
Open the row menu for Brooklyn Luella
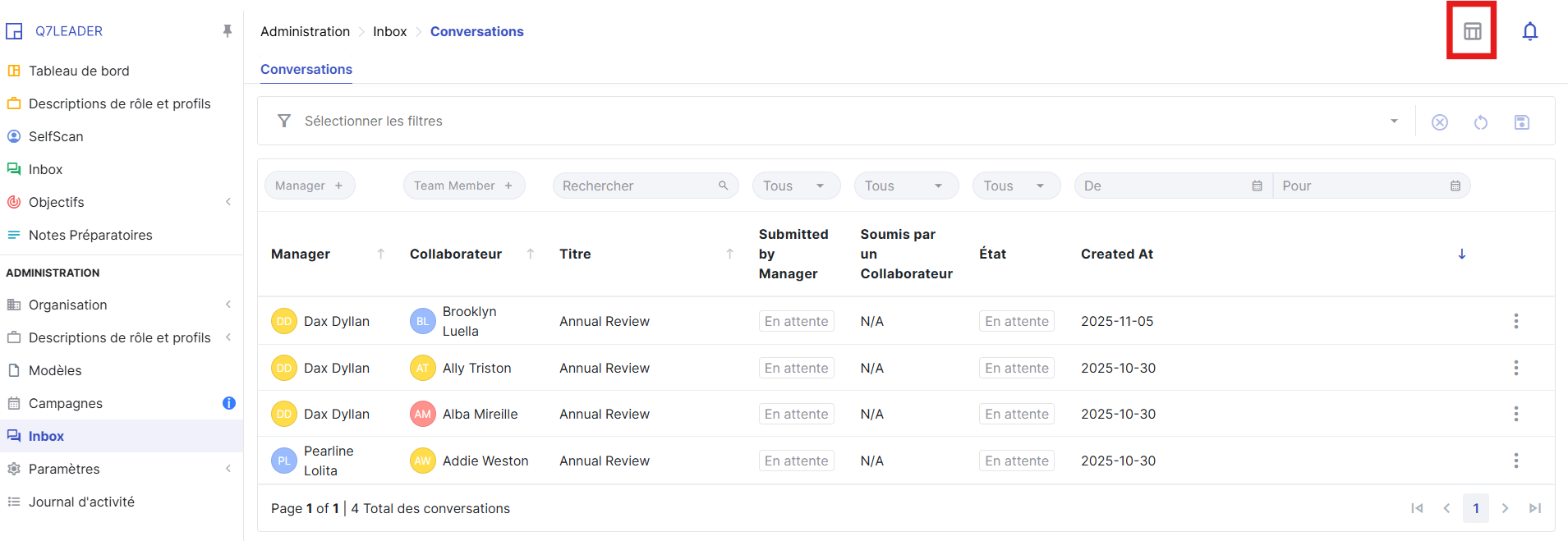1515,321
